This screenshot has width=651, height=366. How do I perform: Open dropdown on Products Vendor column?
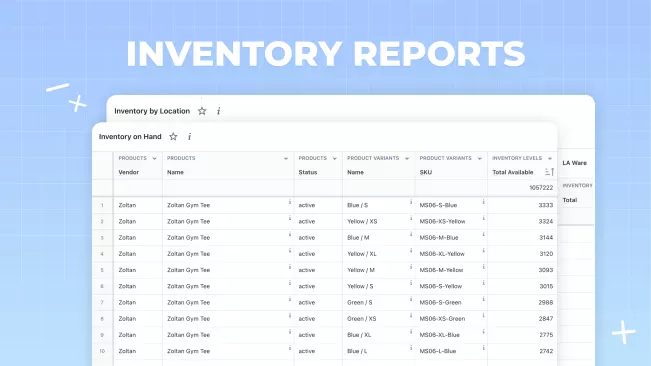(154, 159)
